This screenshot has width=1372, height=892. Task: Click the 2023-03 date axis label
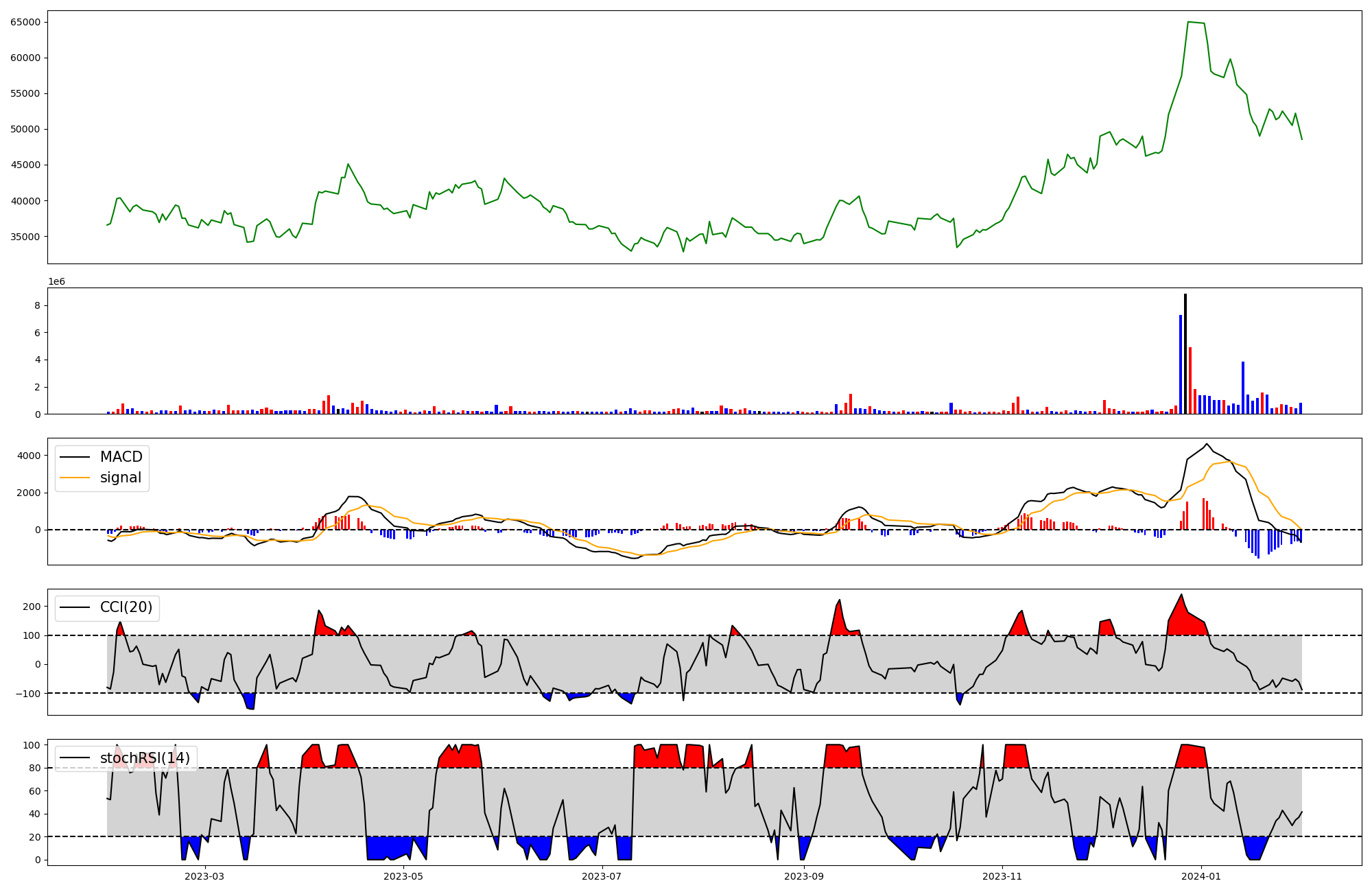tap(204, 876)
